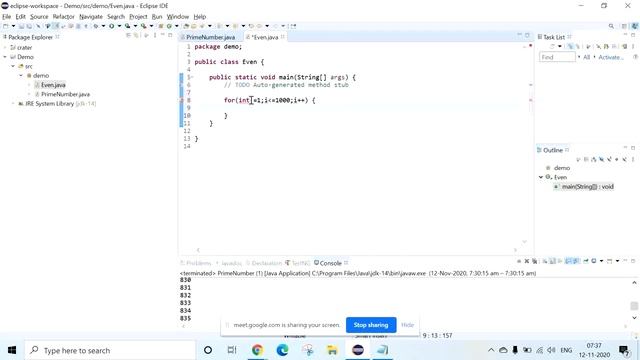Toggle Show Console When Standard Out Changes
The image size is (640, 360).
(x=569, y=261)
